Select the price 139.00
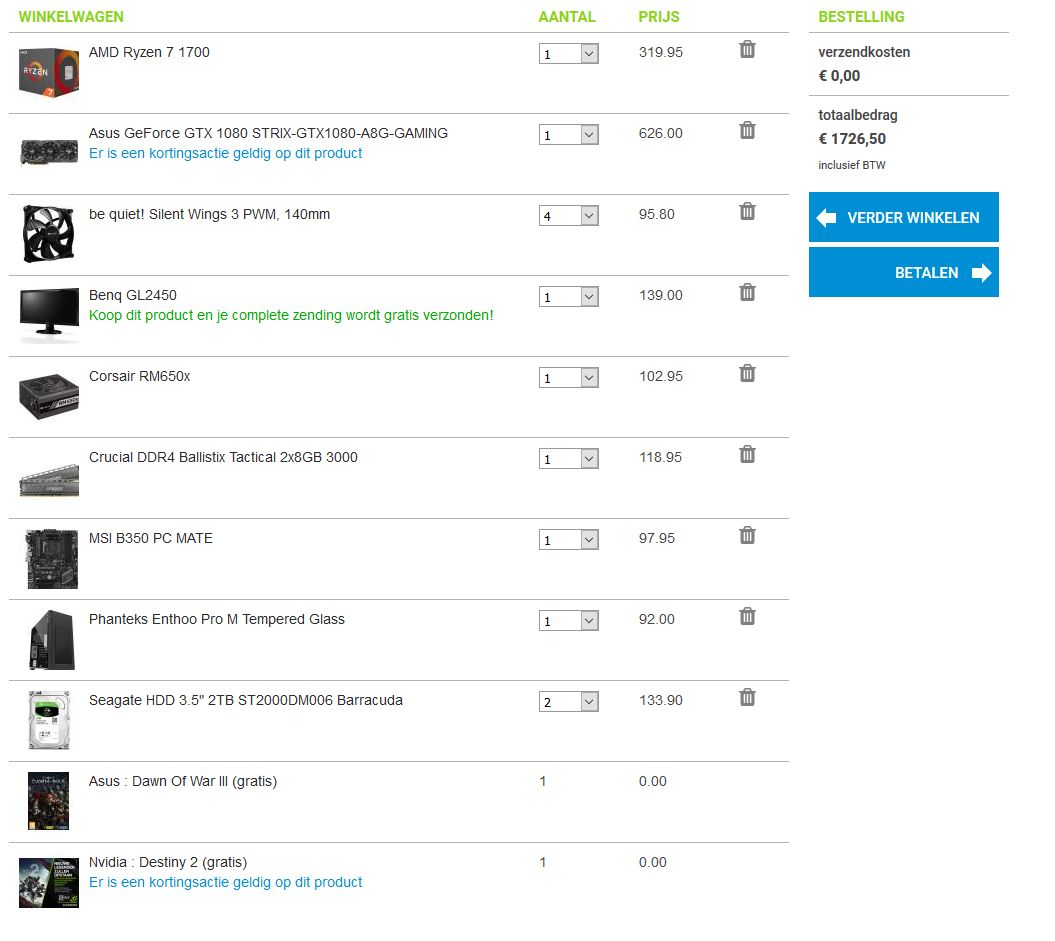 [x=661, y=295]
